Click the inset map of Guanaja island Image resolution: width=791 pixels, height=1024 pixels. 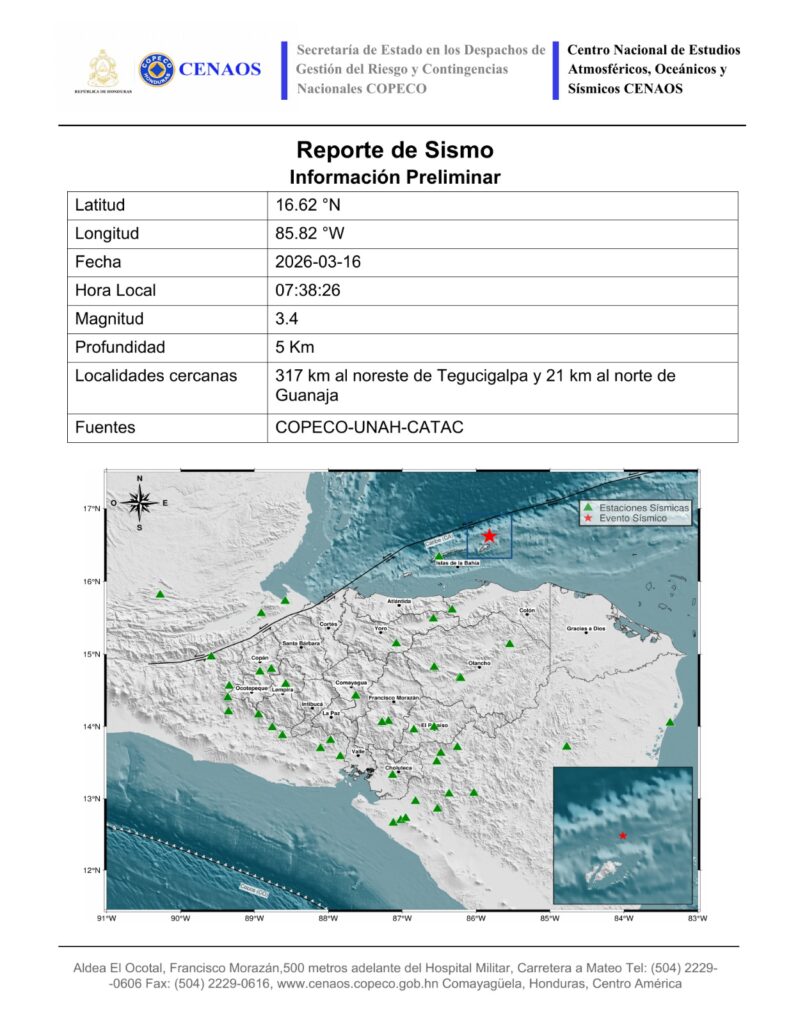[622, 835]
